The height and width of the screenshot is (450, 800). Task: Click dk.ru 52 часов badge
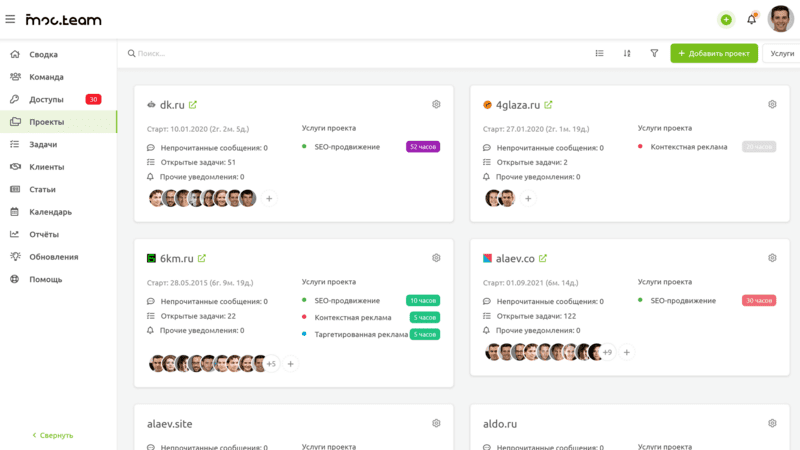coord(423,147)
